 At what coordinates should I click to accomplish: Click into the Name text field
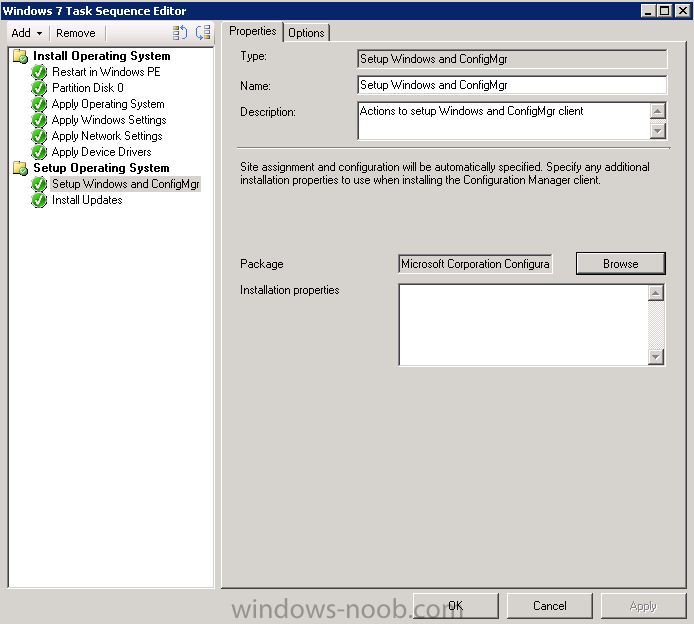click(x=512, y=85)
